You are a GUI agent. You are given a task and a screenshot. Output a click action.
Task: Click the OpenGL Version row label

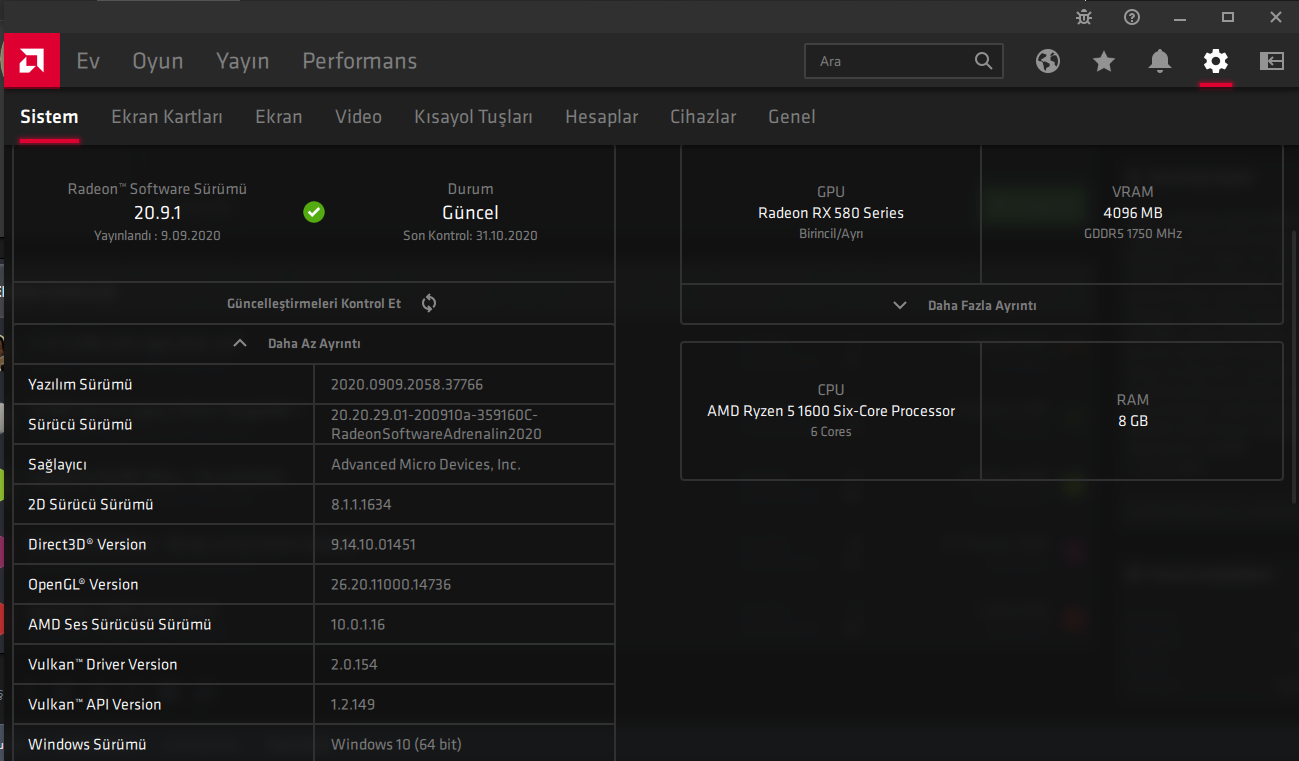(83, 584)
